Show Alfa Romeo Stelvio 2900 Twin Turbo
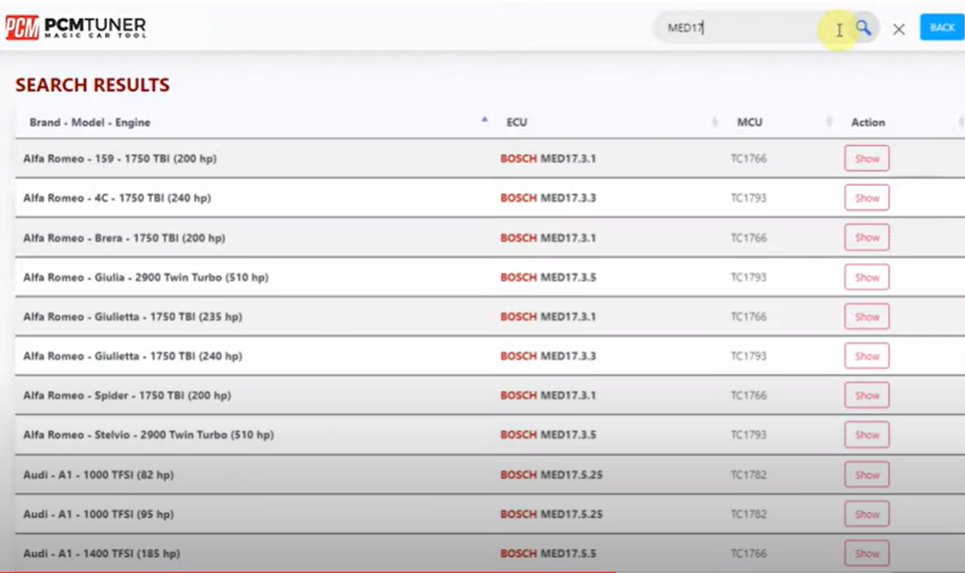Viewport: 965px width, 573px height. [x=866, y=435]
